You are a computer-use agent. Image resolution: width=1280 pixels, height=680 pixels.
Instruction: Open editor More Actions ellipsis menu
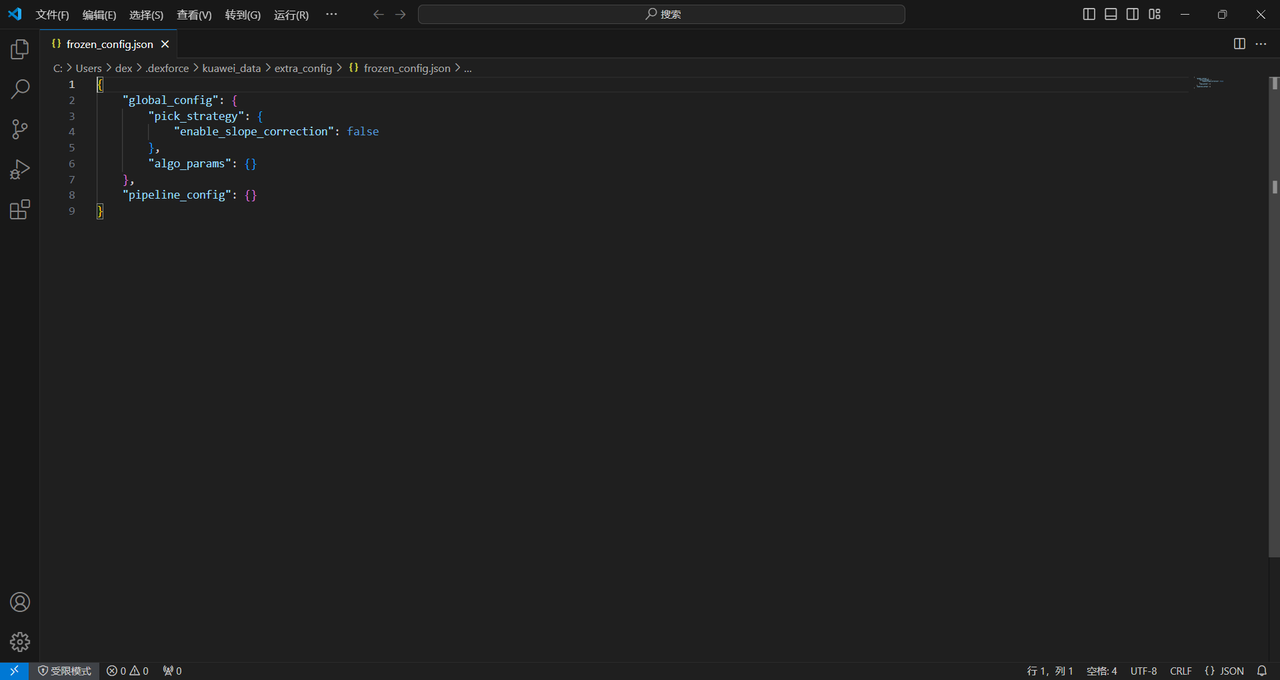(1260, 44)
